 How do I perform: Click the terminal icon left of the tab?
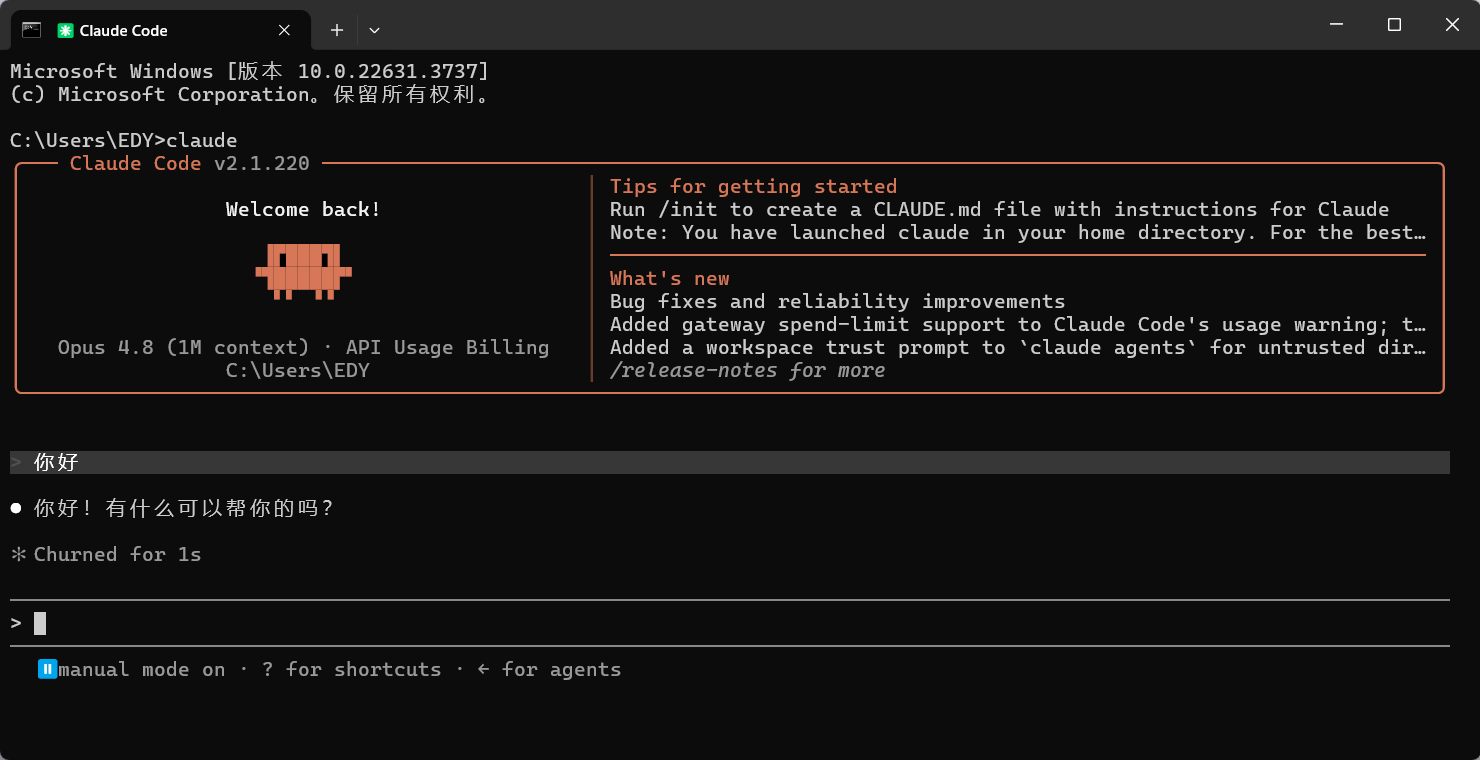tap(31, 30)
